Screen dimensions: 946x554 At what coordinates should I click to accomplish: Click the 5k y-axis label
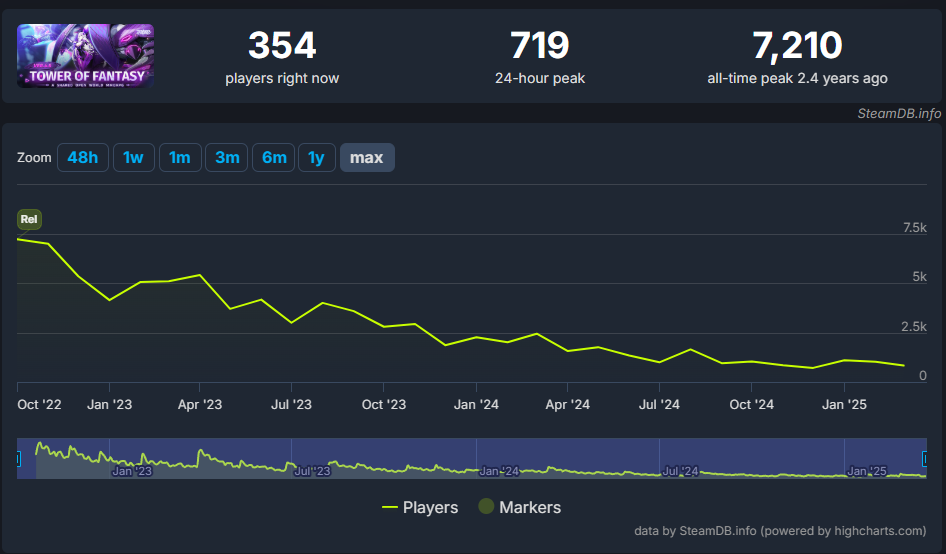click(919, 276)
